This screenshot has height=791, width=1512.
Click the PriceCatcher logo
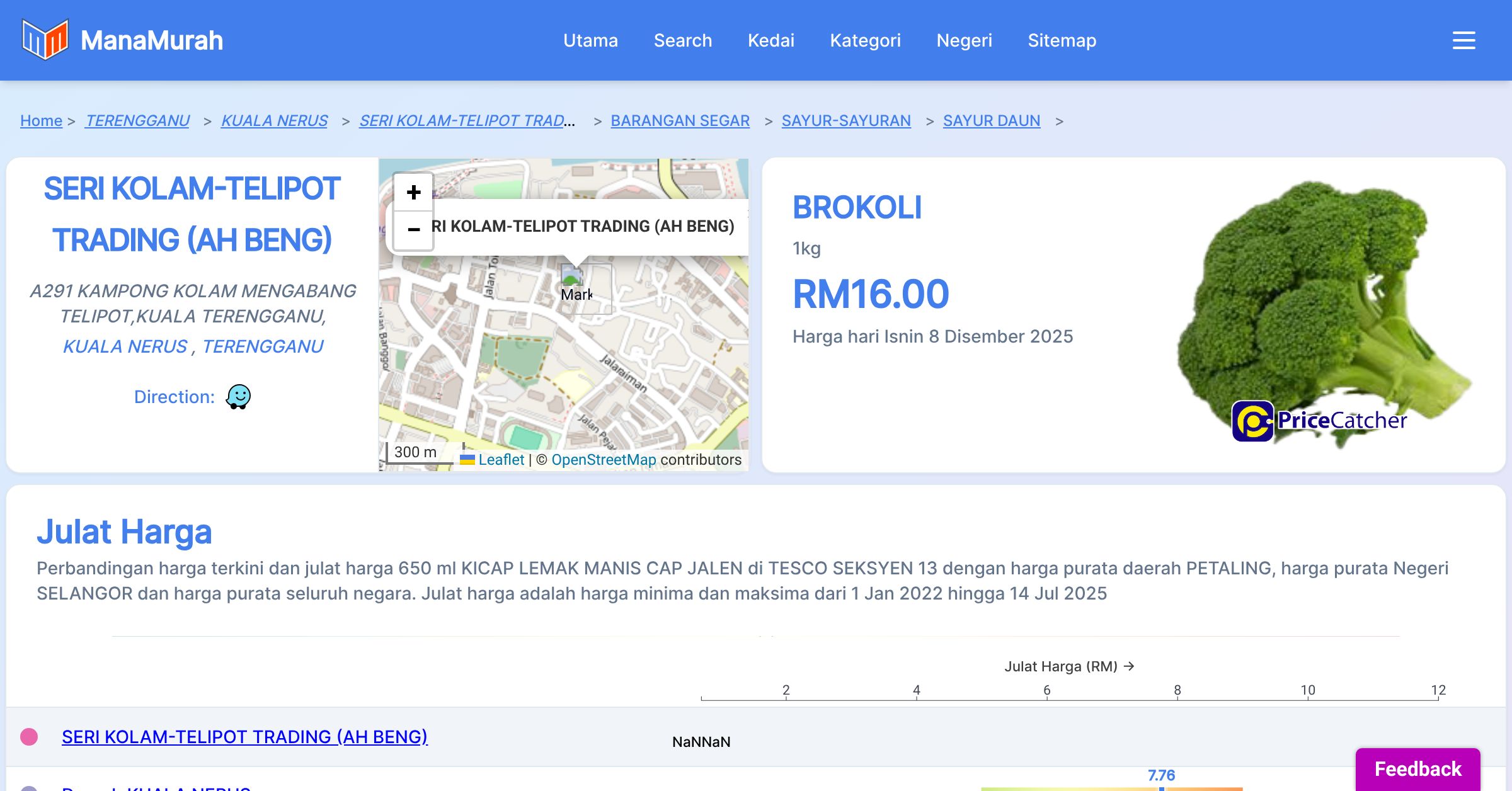pos(1319,421)
